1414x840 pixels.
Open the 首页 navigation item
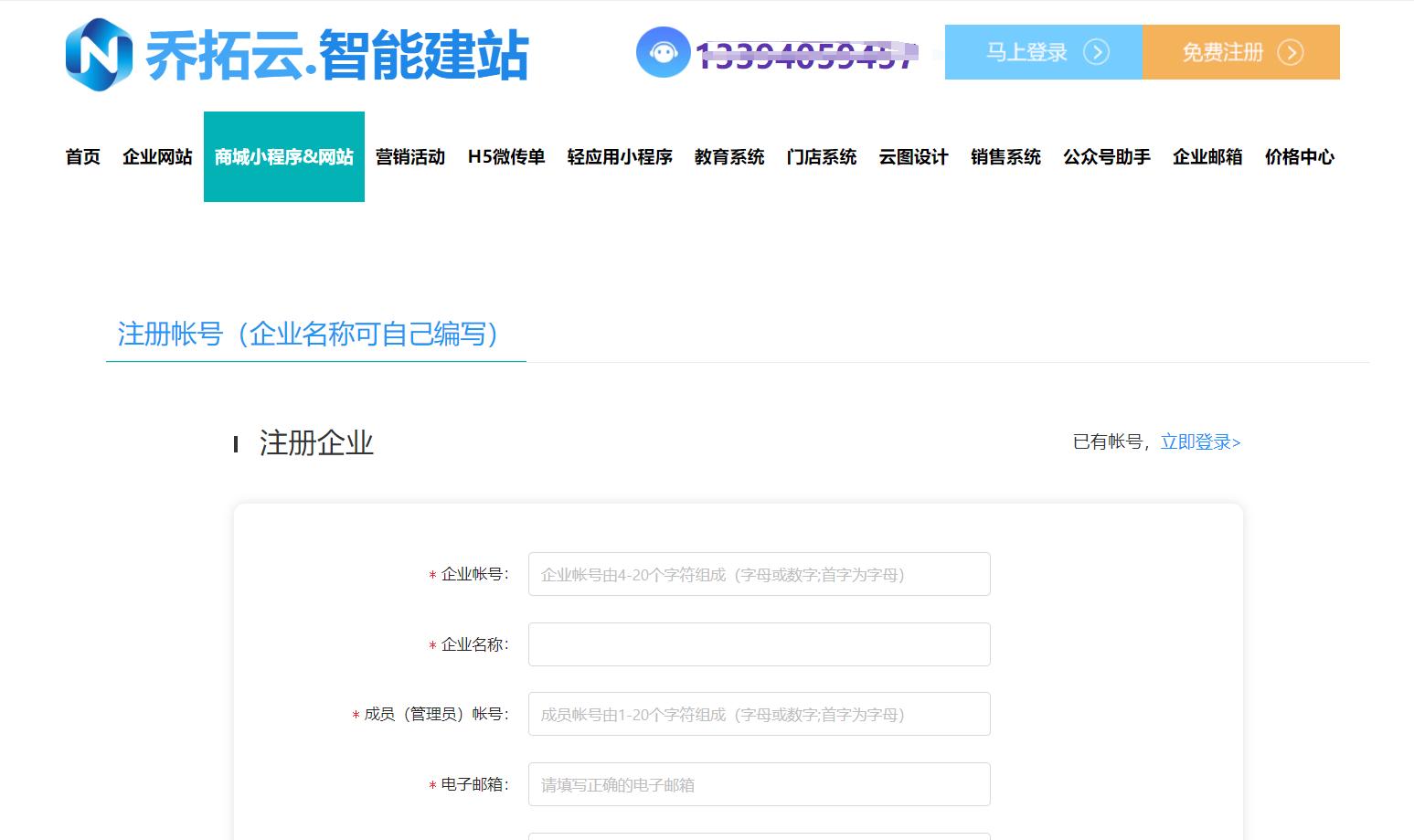pos(81,157)
